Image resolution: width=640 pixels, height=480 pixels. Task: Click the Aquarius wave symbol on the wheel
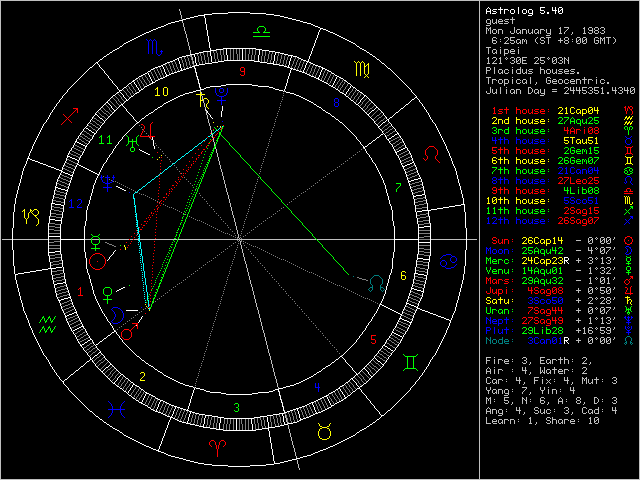pos(46,322)
